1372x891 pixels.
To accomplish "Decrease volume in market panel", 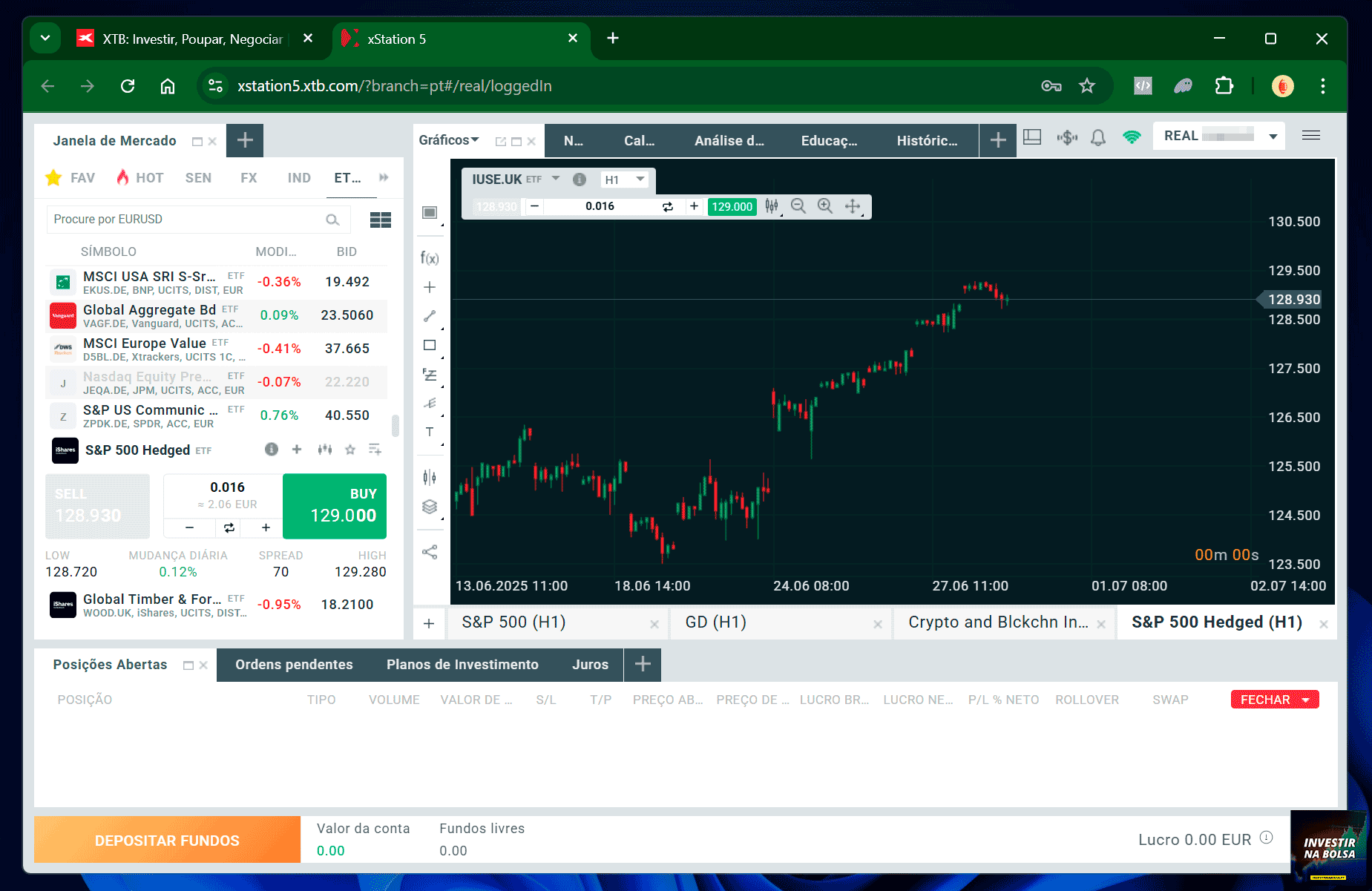I will (x=189, y=527).
